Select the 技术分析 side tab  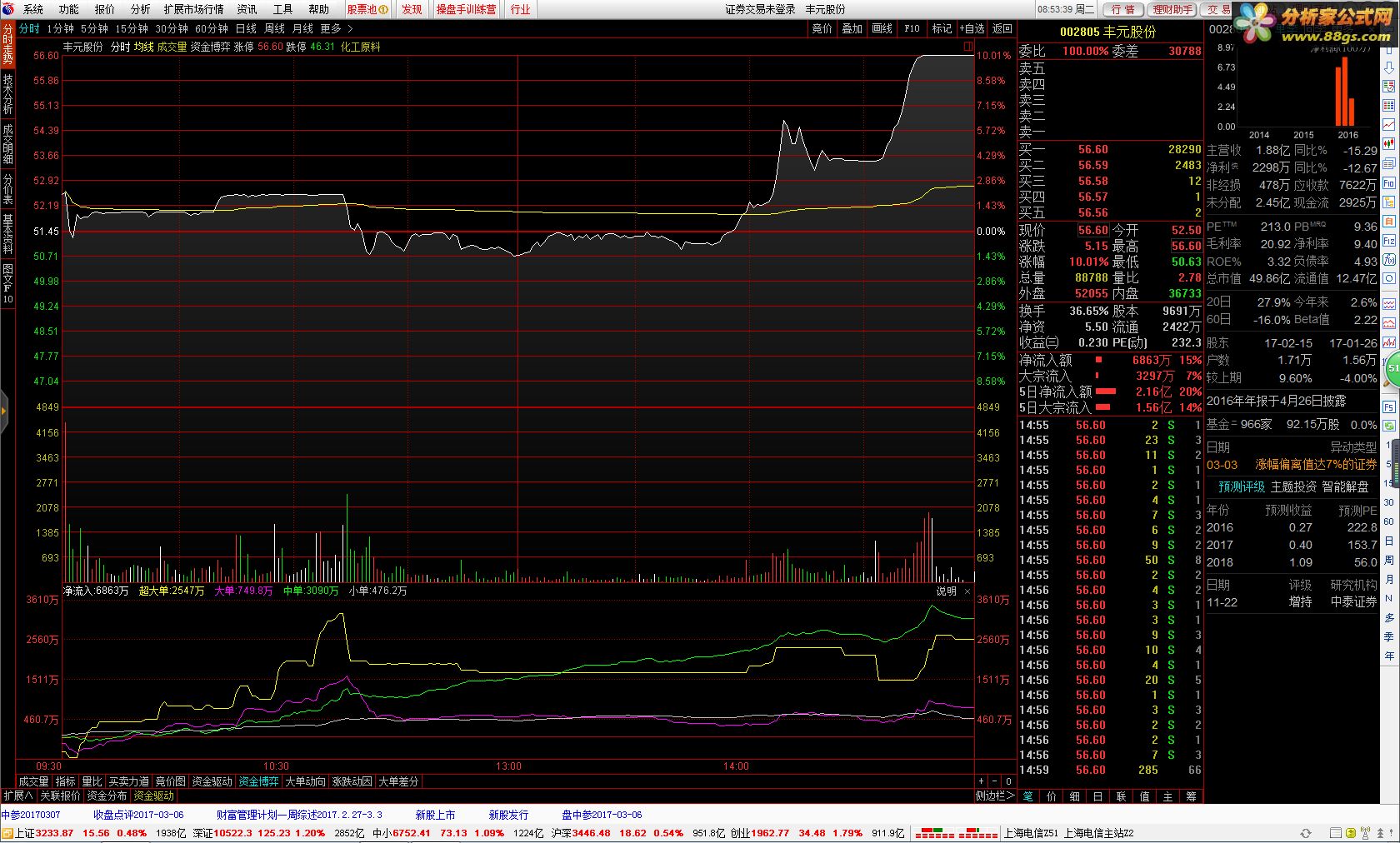(7, 94)
